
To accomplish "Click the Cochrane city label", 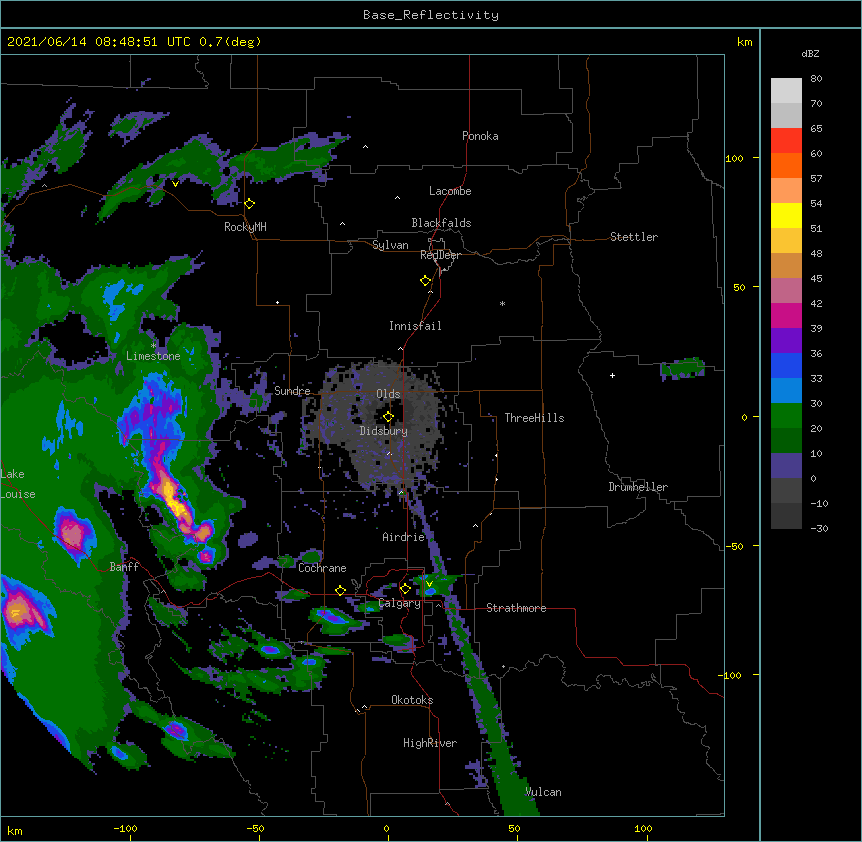I will tap(322, 568).
